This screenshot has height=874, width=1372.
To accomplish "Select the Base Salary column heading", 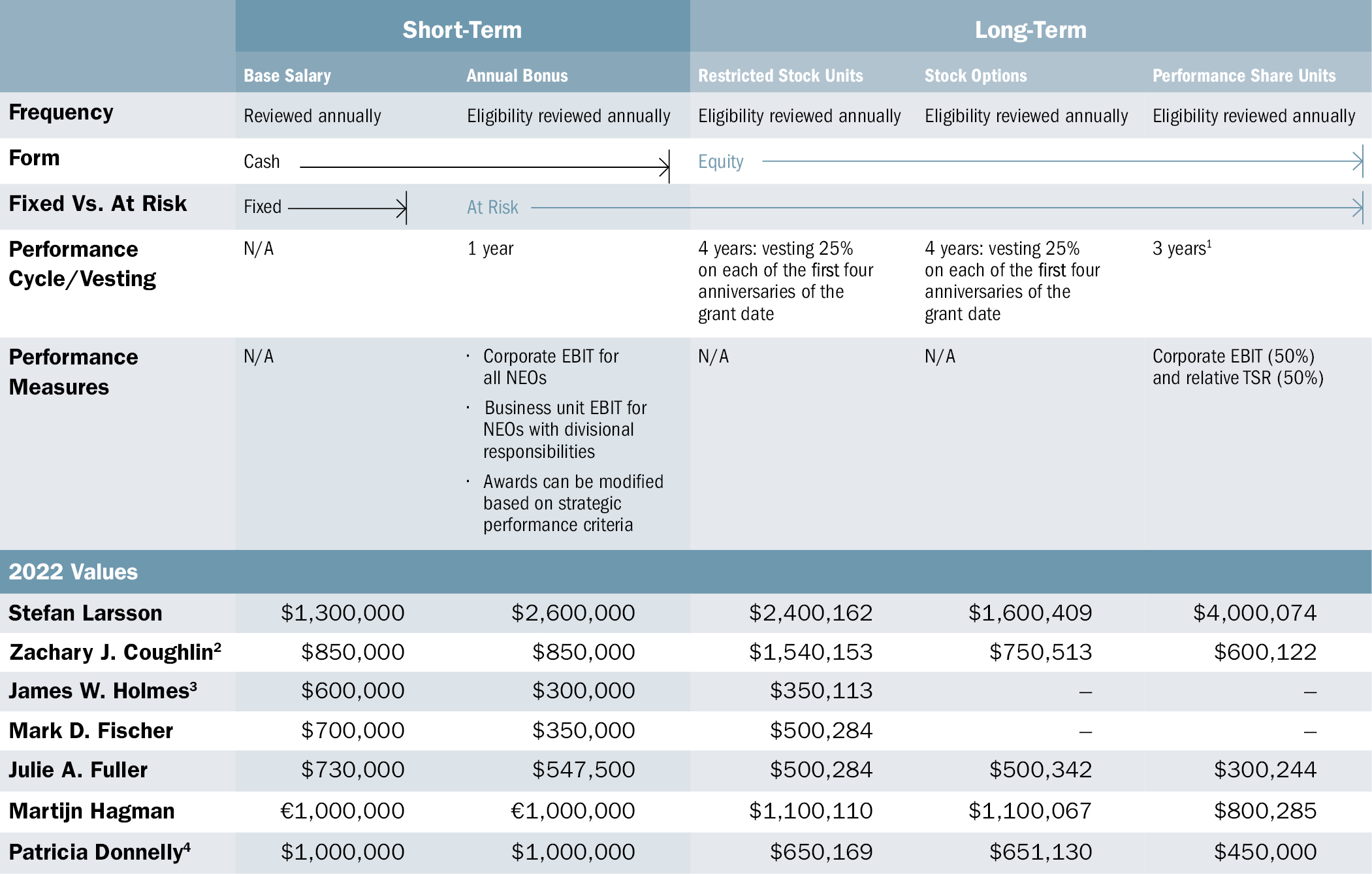I will click(287, 76).
